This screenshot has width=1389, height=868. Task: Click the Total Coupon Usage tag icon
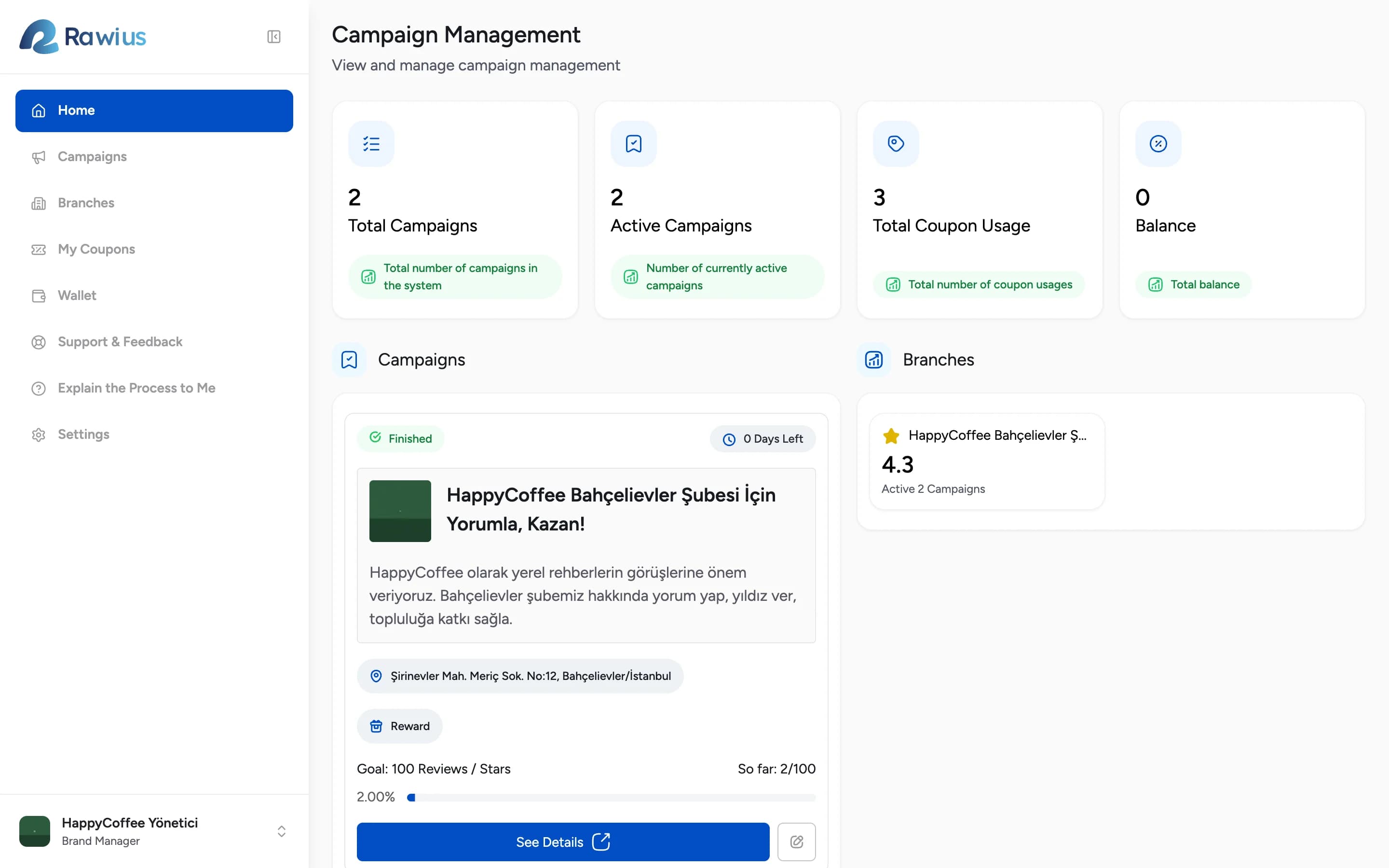point(896,144)
